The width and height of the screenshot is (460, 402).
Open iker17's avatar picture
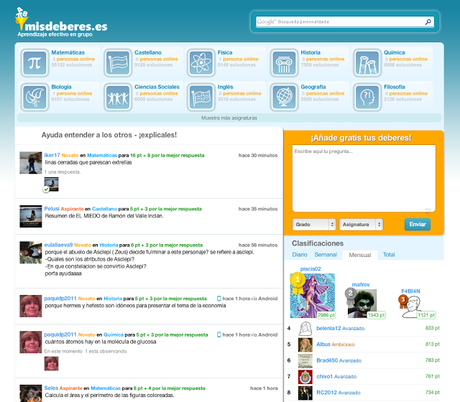tap(31, 163)
